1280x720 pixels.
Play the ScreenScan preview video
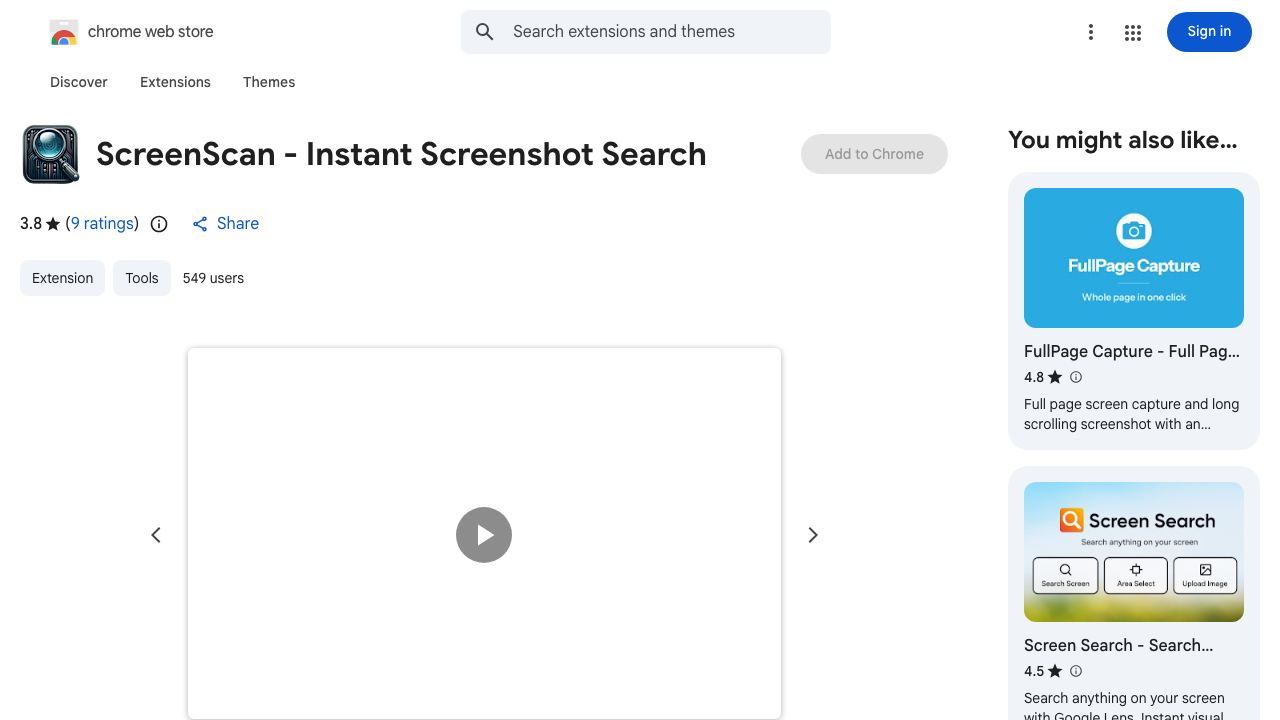coord(484,535)
